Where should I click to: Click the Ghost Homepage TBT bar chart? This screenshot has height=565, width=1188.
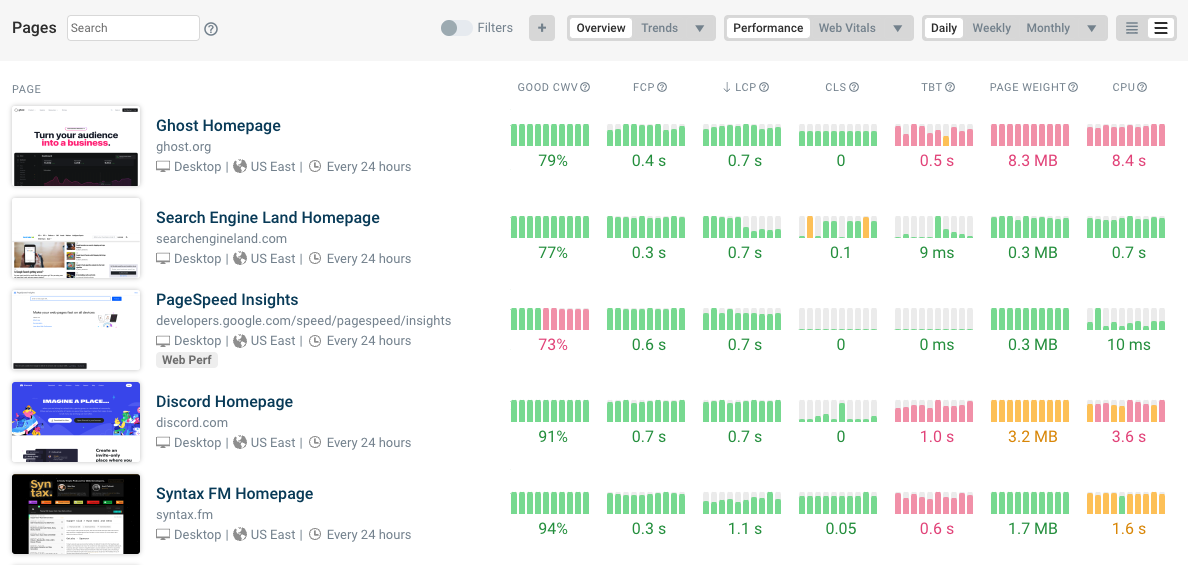pos(936,135)
